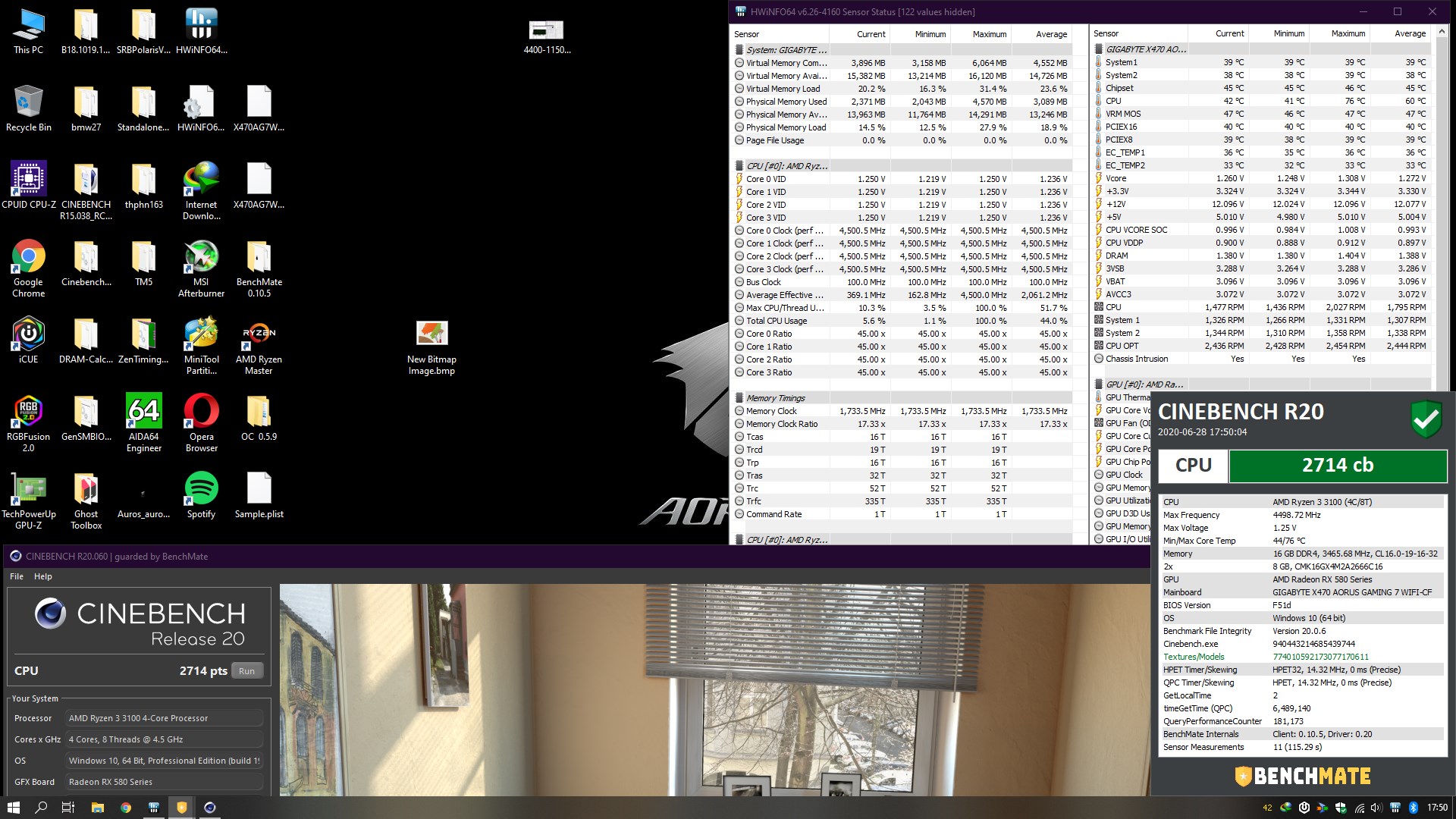Open RGBFusion 2.0 desktop shortcut
The width and height of the screenshot is (1456, 819).
click(x=28, y=424)
